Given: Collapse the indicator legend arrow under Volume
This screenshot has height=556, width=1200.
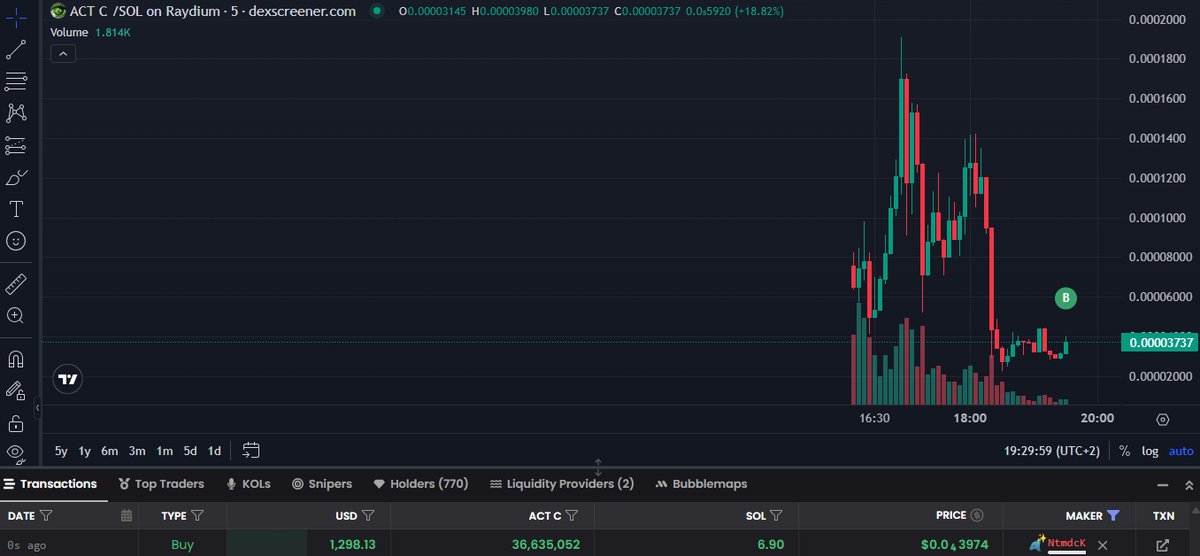Looking at the screenshot, I should tap(63, 54).
